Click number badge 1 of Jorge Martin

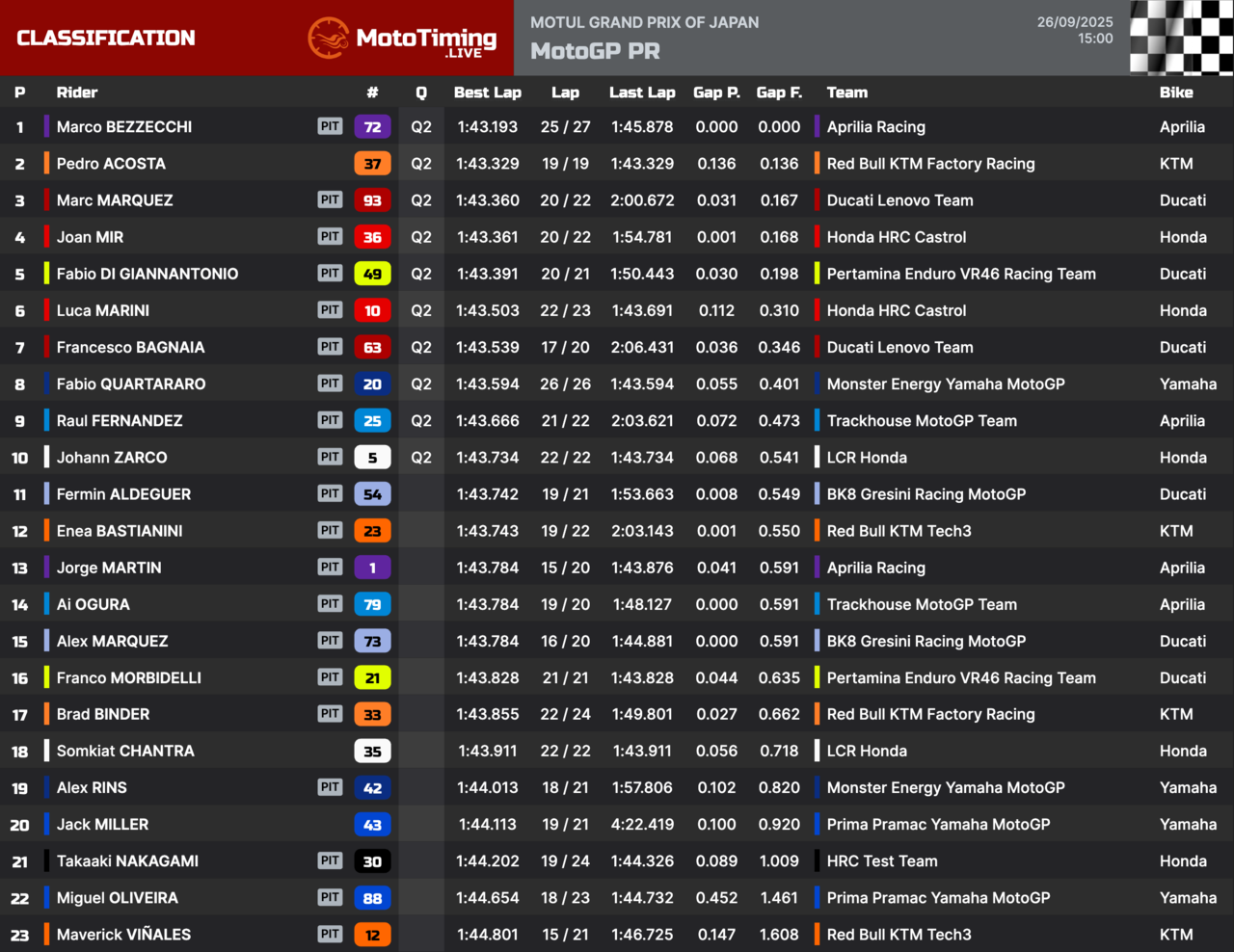372,568
